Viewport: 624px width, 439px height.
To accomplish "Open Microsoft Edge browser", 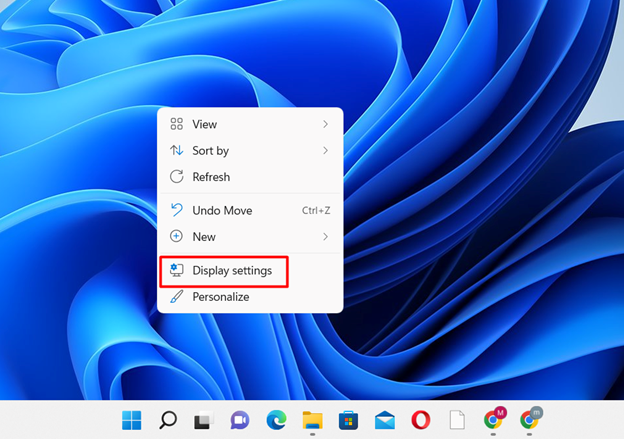I will pos(277,420).
